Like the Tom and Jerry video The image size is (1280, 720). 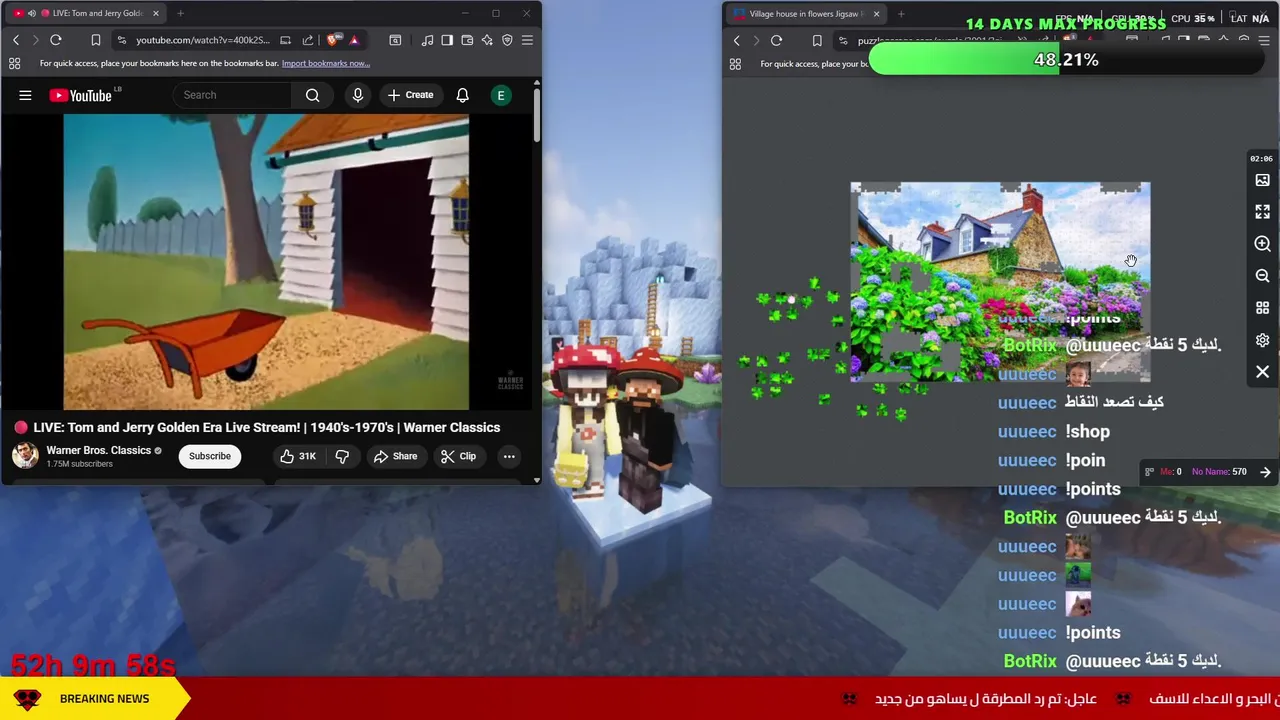(x=298, y=456)
